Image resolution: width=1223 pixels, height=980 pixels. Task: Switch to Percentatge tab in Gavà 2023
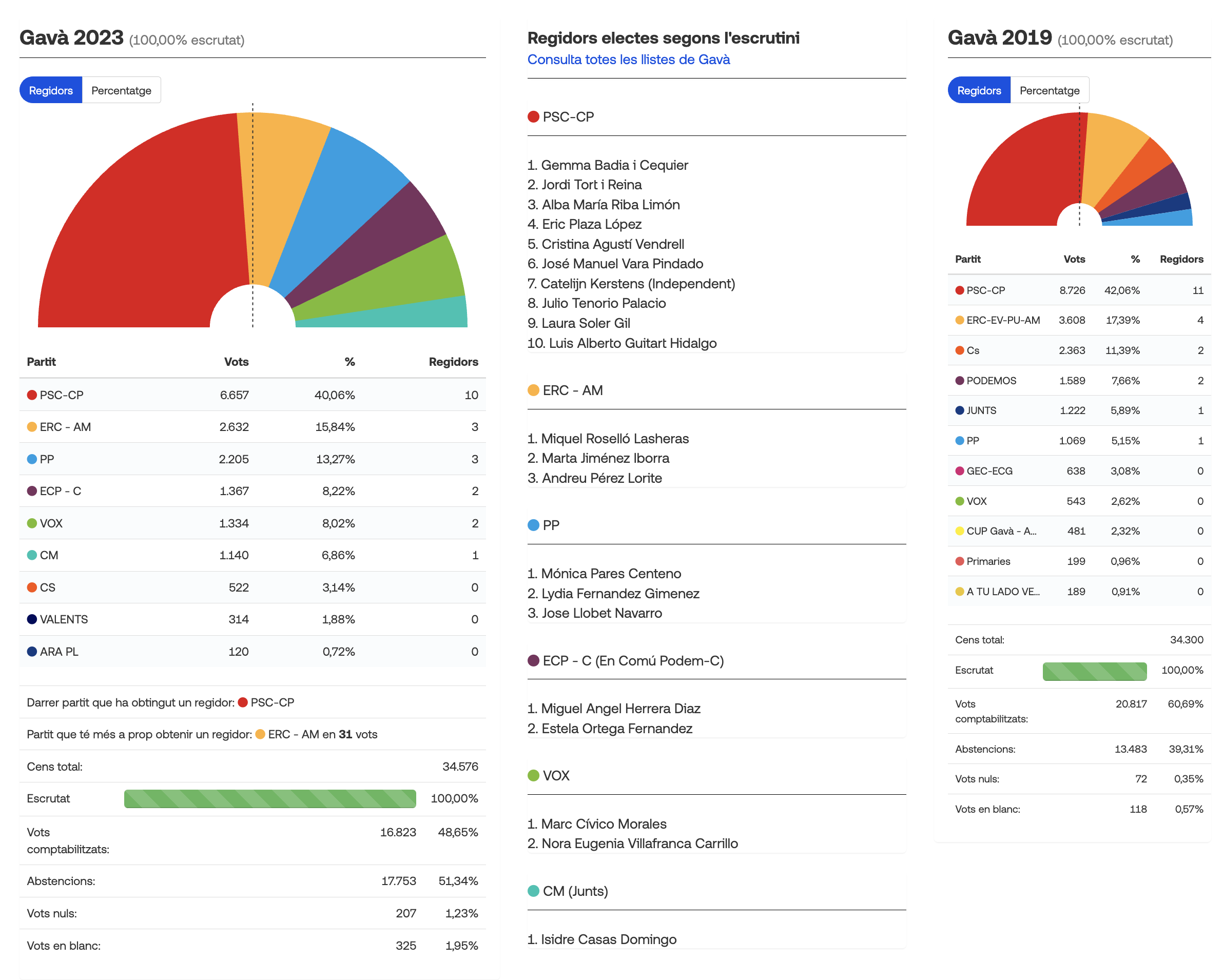click(x=122, y=90)
